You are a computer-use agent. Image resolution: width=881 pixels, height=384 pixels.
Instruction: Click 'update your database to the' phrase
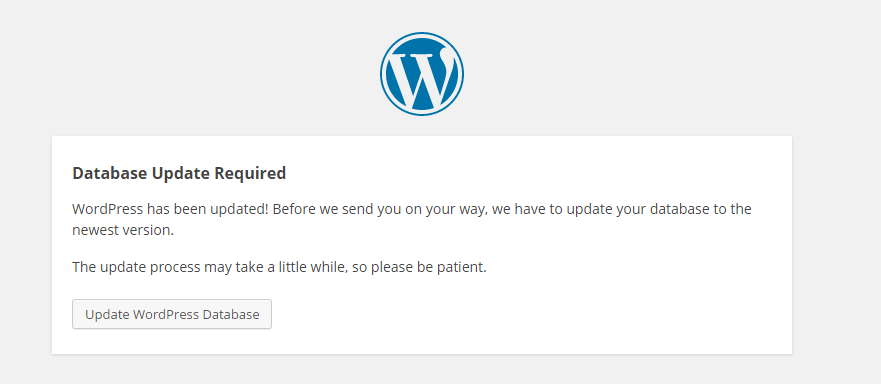coord(659,209)
